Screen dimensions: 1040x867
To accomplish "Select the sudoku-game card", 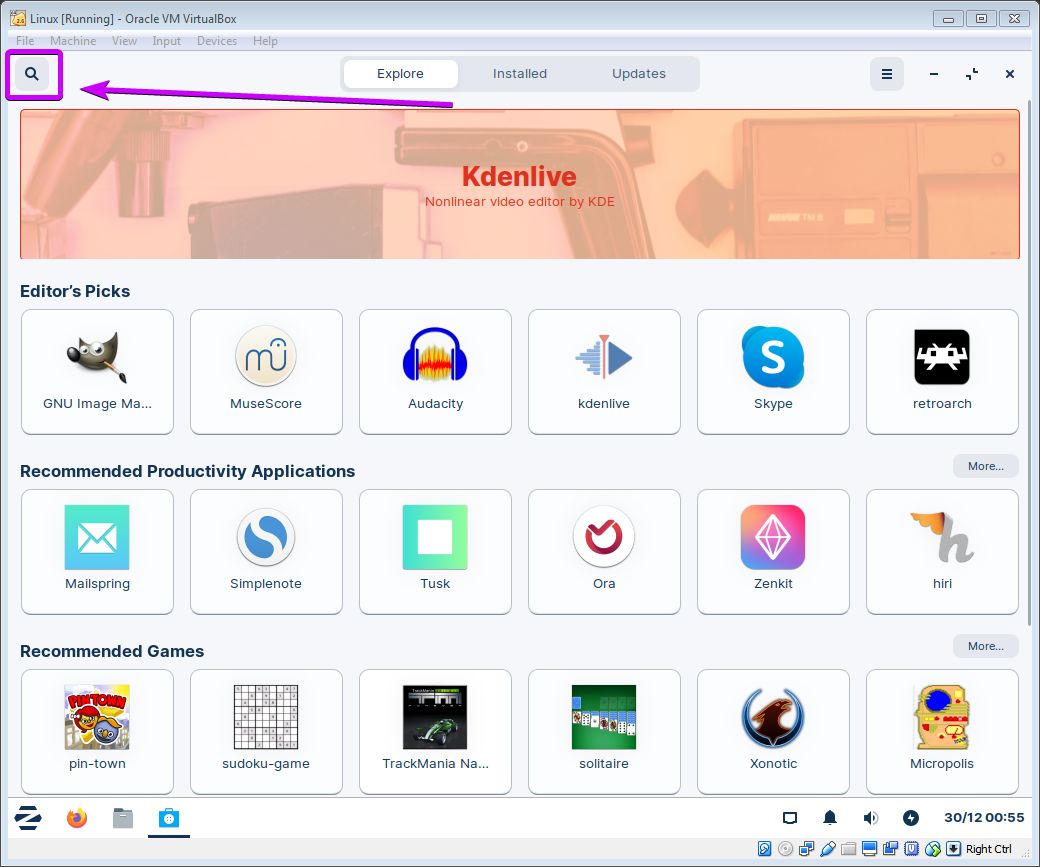I will (x=266, y=732).
